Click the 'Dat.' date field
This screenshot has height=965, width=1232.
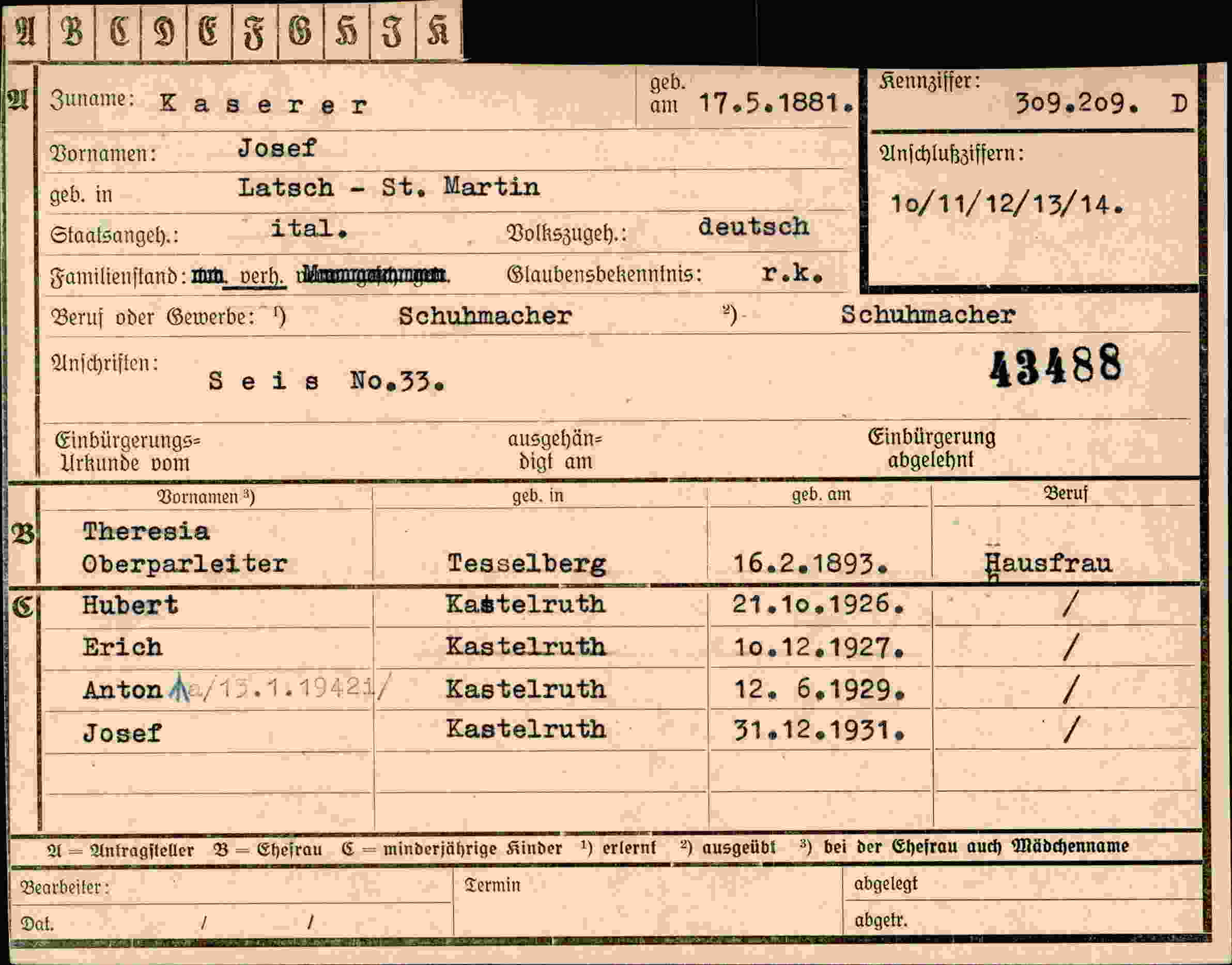coord(230,922)
